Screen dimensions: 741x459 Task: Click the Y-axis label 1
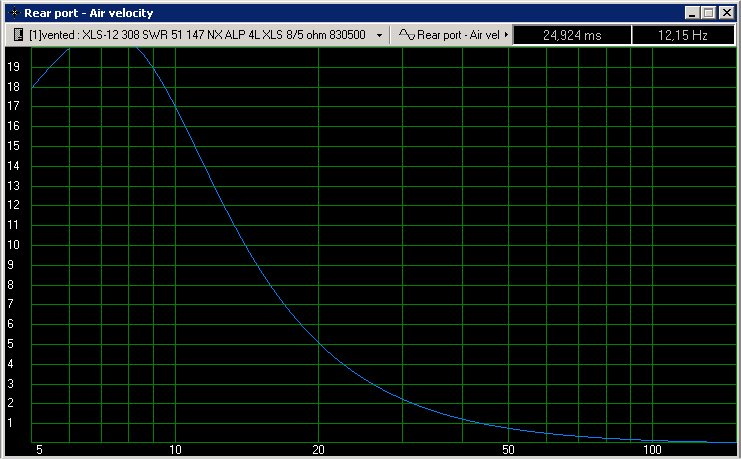coord(10,423)
